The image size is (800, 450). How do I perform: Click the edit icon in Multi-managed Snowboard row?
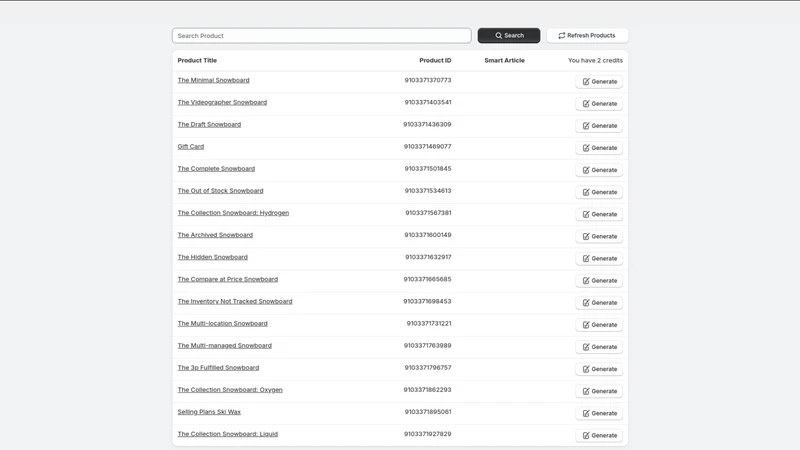(586, 347)
